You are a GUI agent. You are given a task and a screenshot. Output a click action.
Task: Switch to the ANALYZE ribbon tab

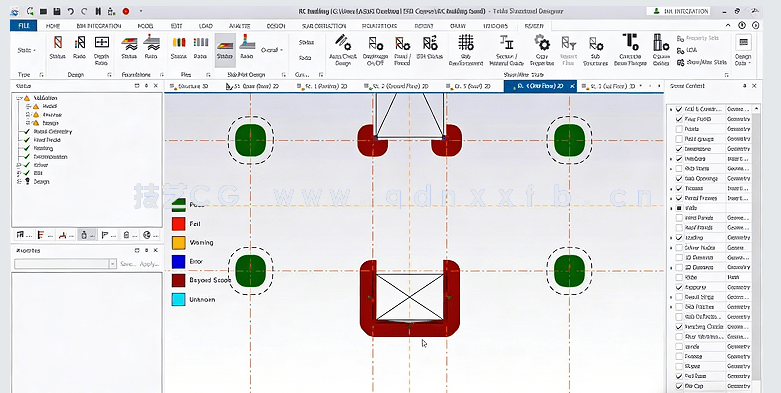(240, 26)
